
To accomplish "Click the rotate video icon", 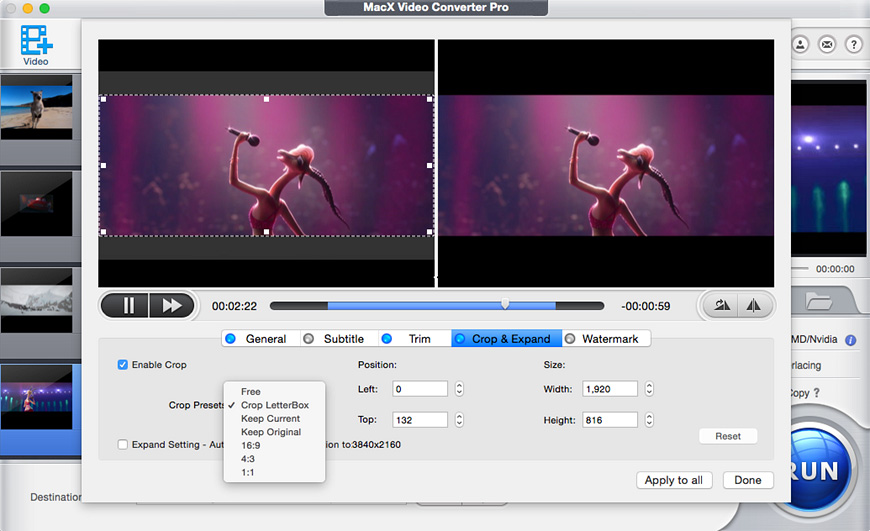I will (721, 305).
